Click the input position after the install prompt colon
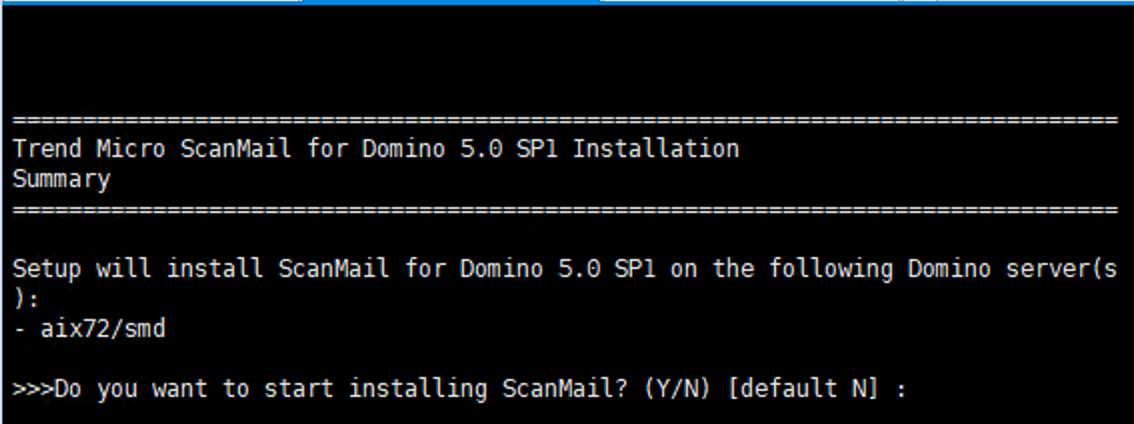This screenshot has width=1134, height=424. pos(918,388)
